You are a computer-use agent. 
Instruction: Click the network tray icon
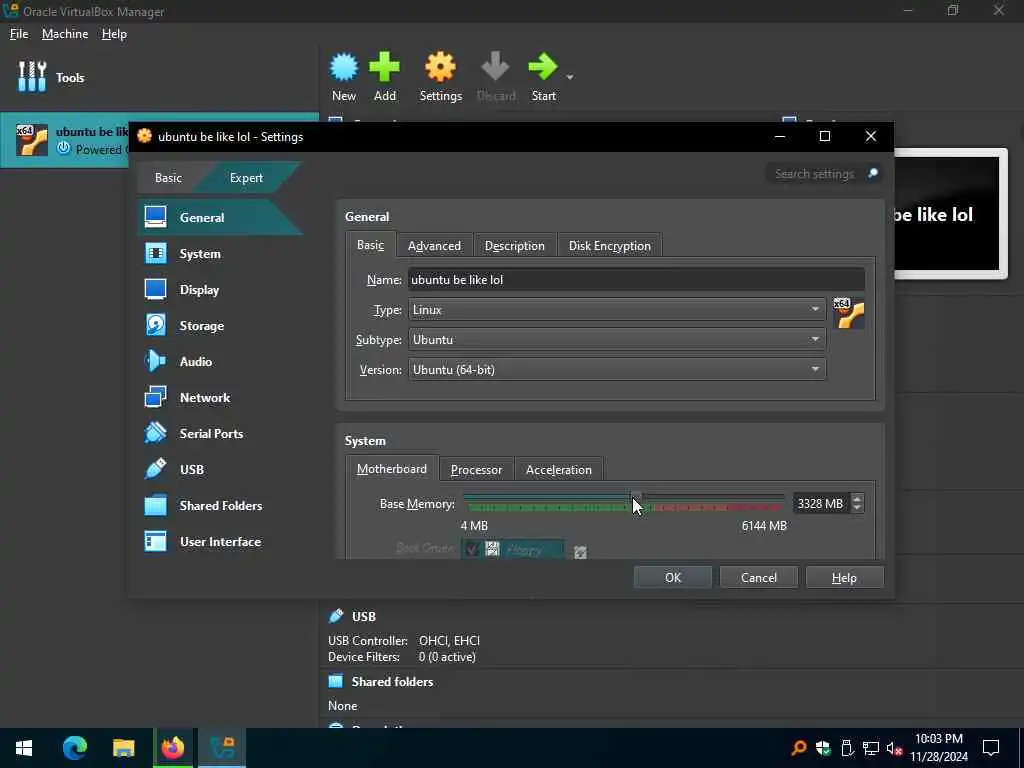click(871, 748)
